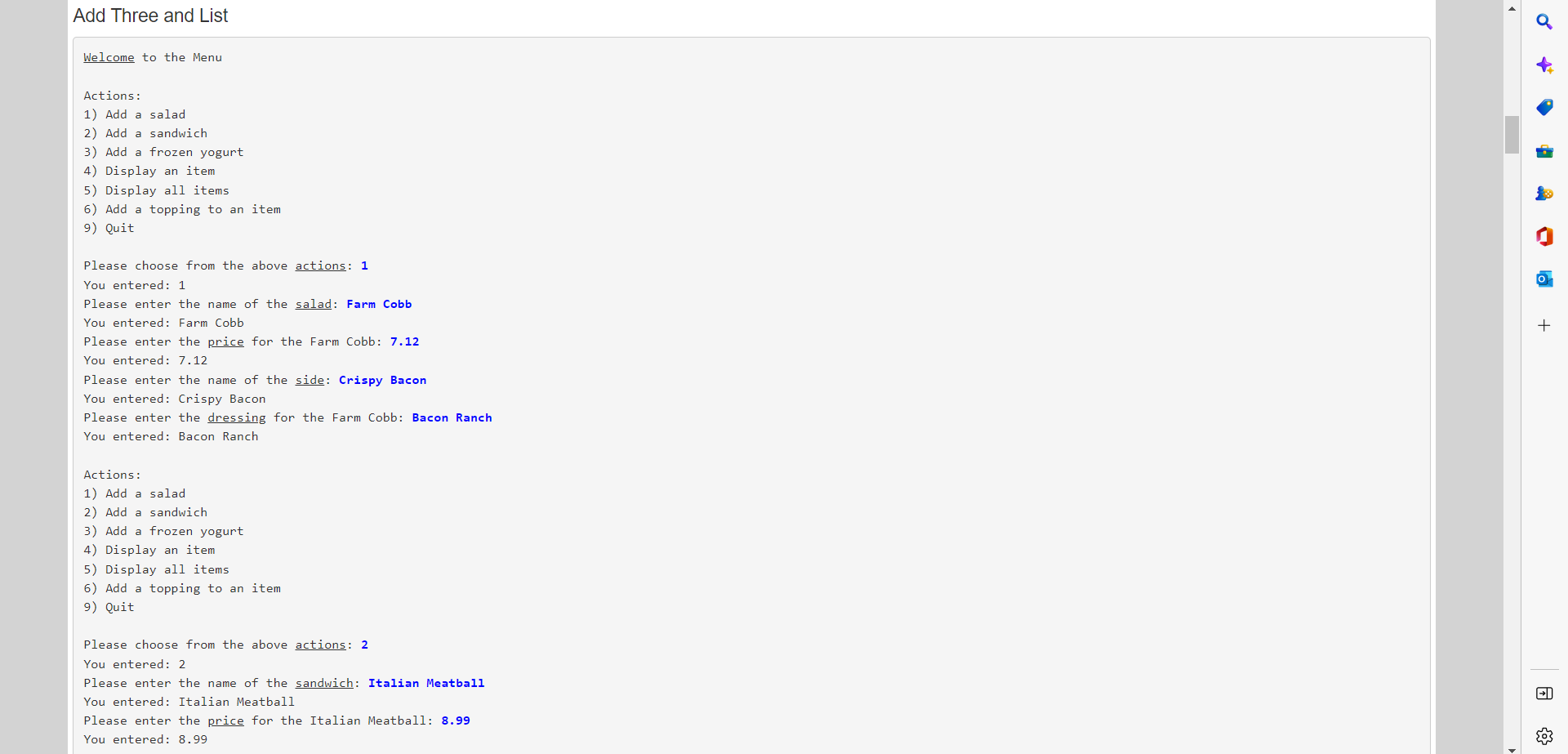
Task: Follow the price link
Action: point(225,341)
